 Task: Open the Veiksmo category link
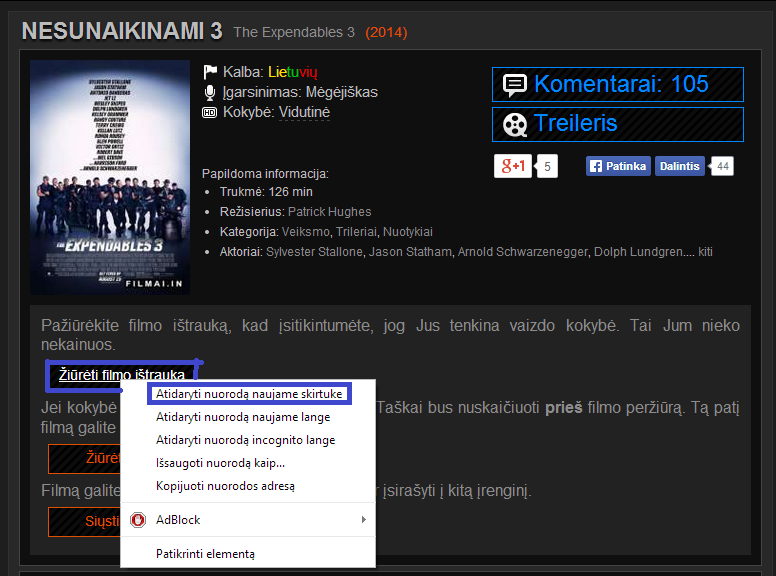tap(305, 232)
